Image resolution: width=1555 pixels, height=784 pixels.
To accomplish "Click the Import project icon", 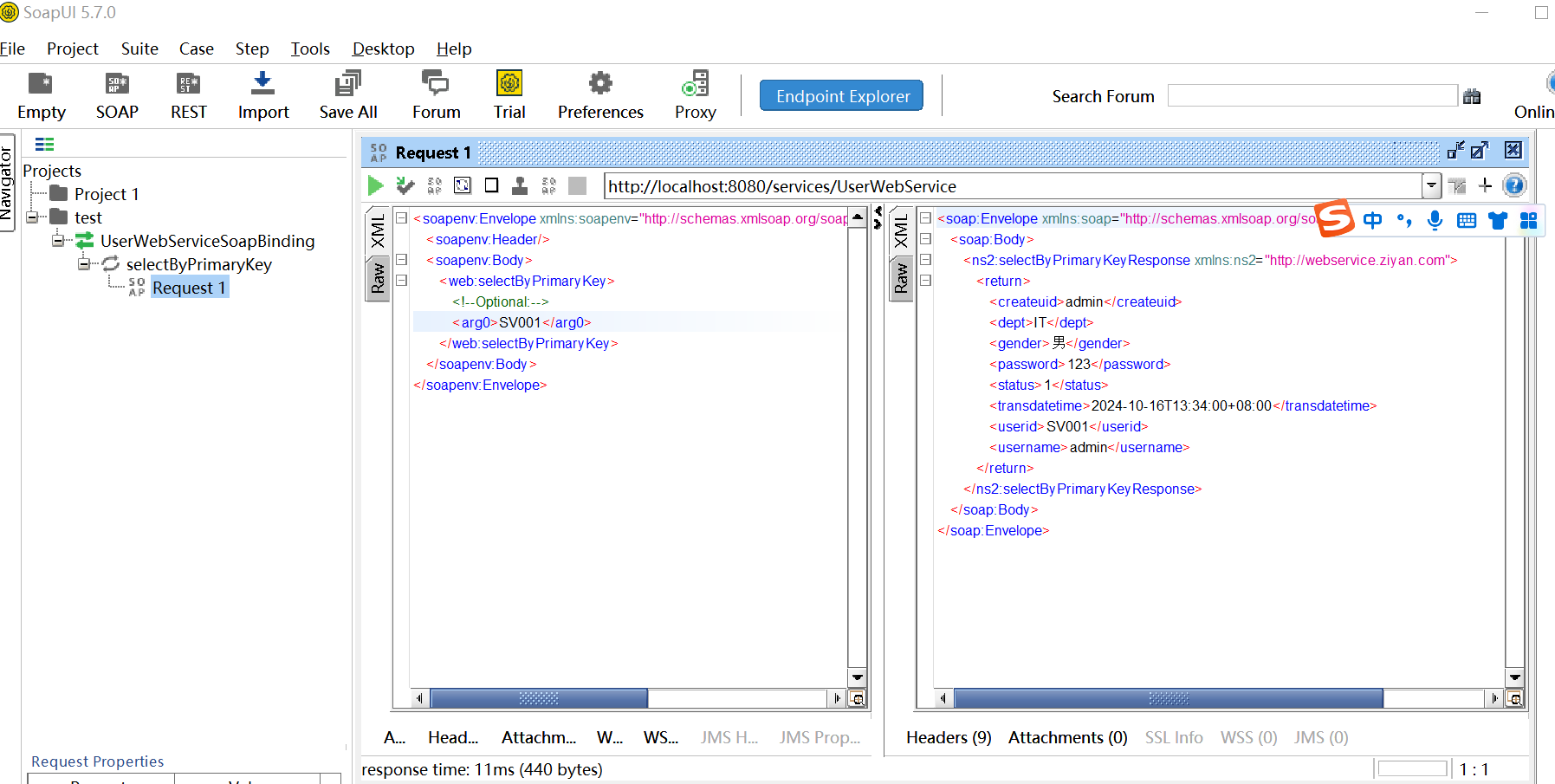I will [262, 95].
